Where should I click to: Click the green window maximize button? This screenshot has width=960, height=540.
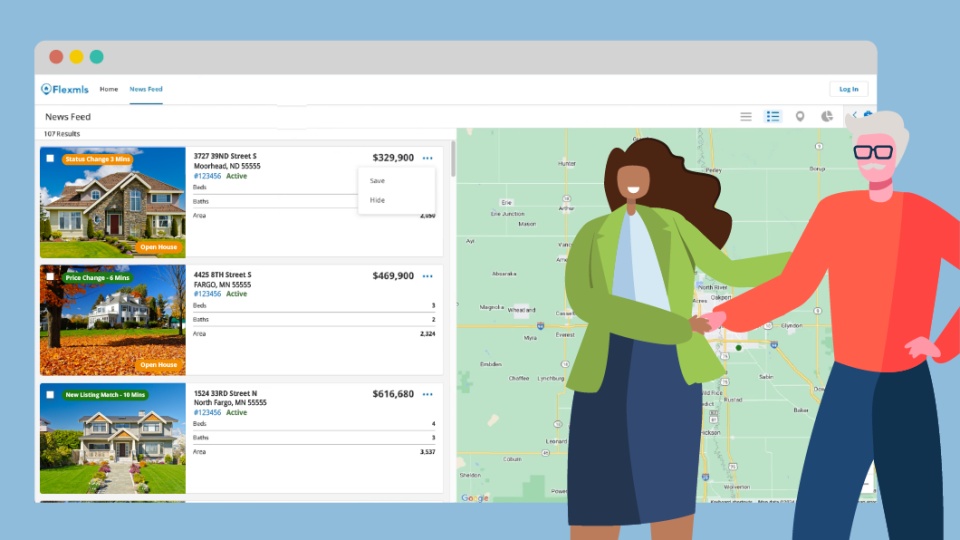(x=97, y=57)
